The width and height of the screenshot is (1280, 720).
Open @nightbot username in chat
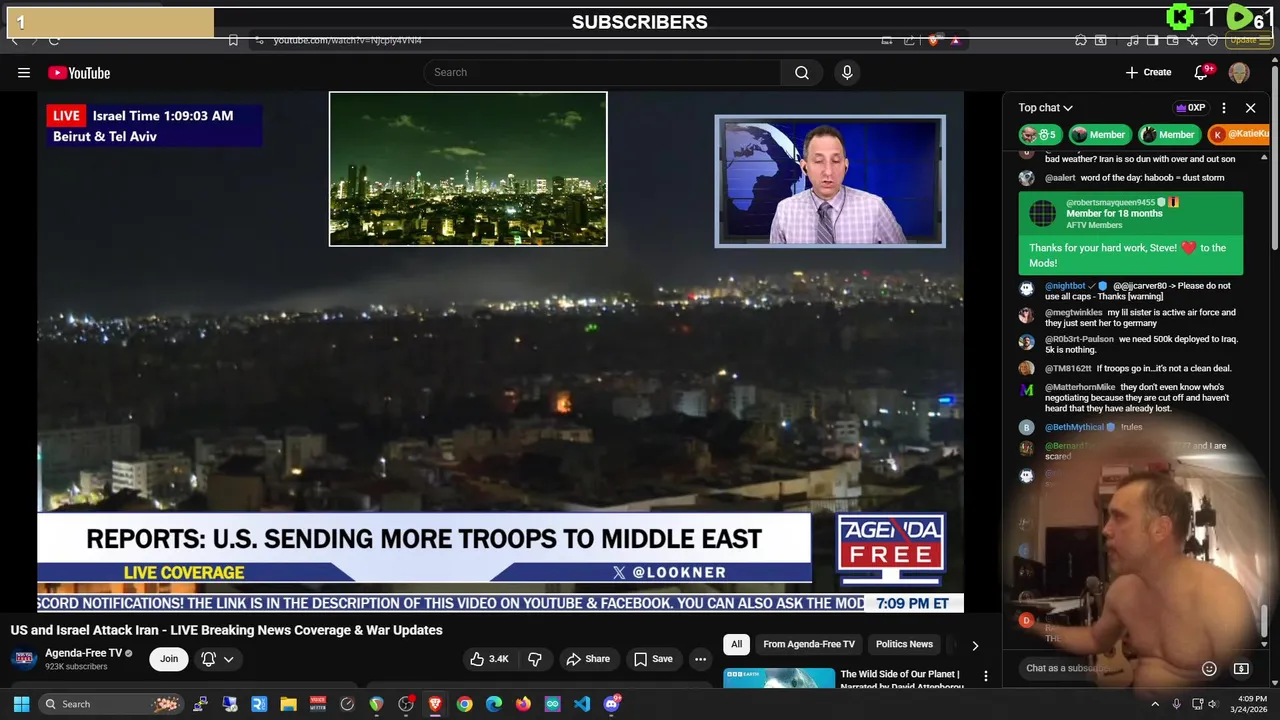1065,286
